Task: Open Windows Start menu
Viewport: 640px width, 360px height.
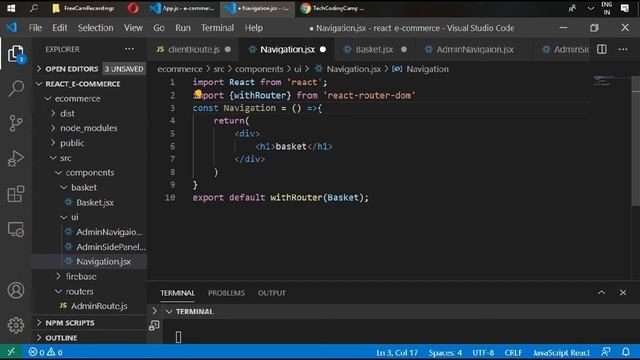Action: coord(11,8)
